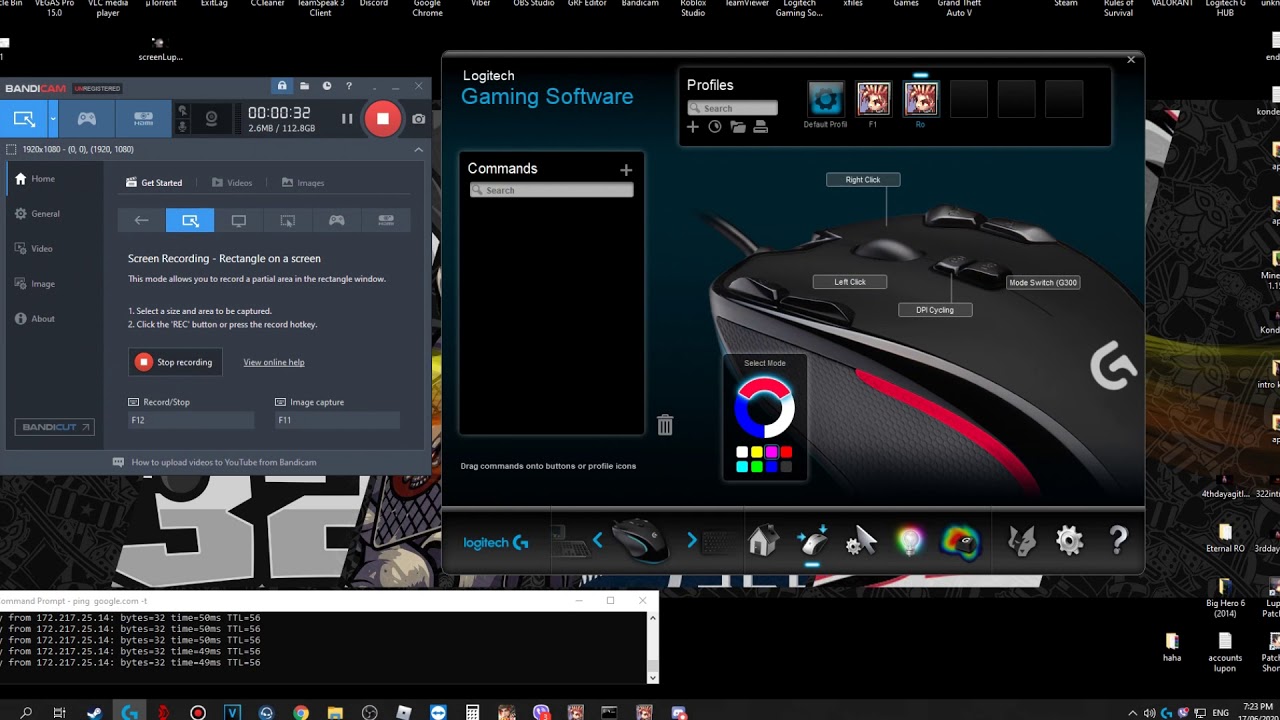The width and height of the screenshot is (1280, 720).
Task: Click the BANDICUT button
Action: 55,427
